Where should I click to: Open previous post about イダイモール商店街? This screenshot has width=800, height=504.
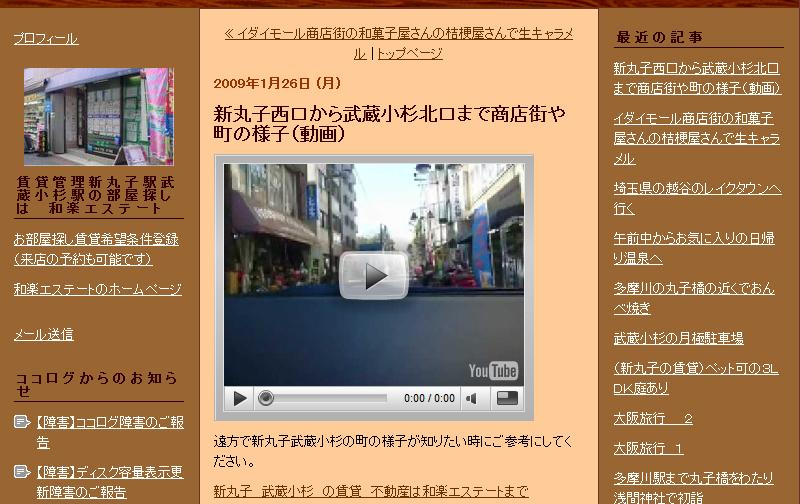(x=398, y=35)
